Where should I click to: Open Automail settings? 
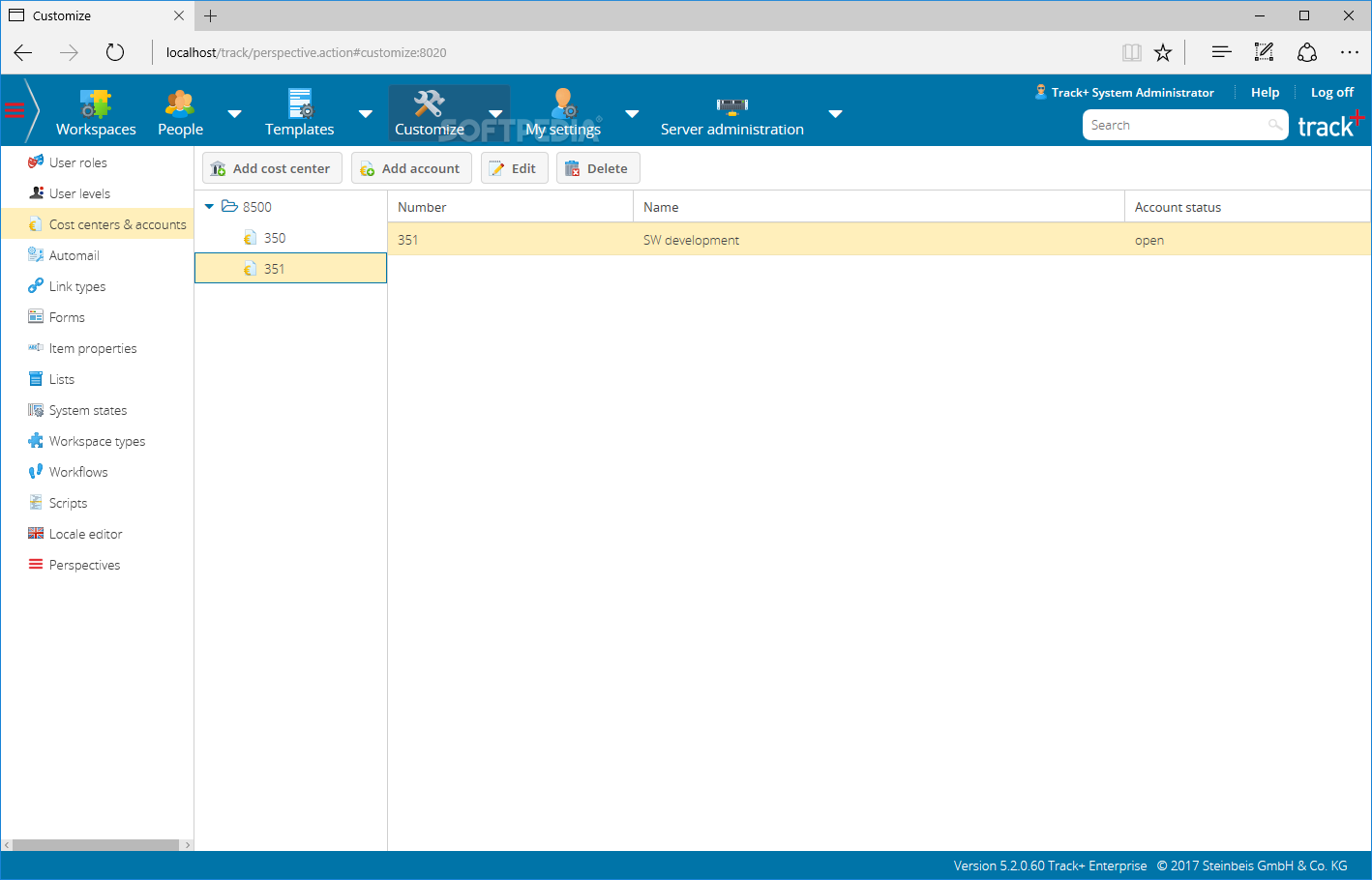click(x=75, y=255)
